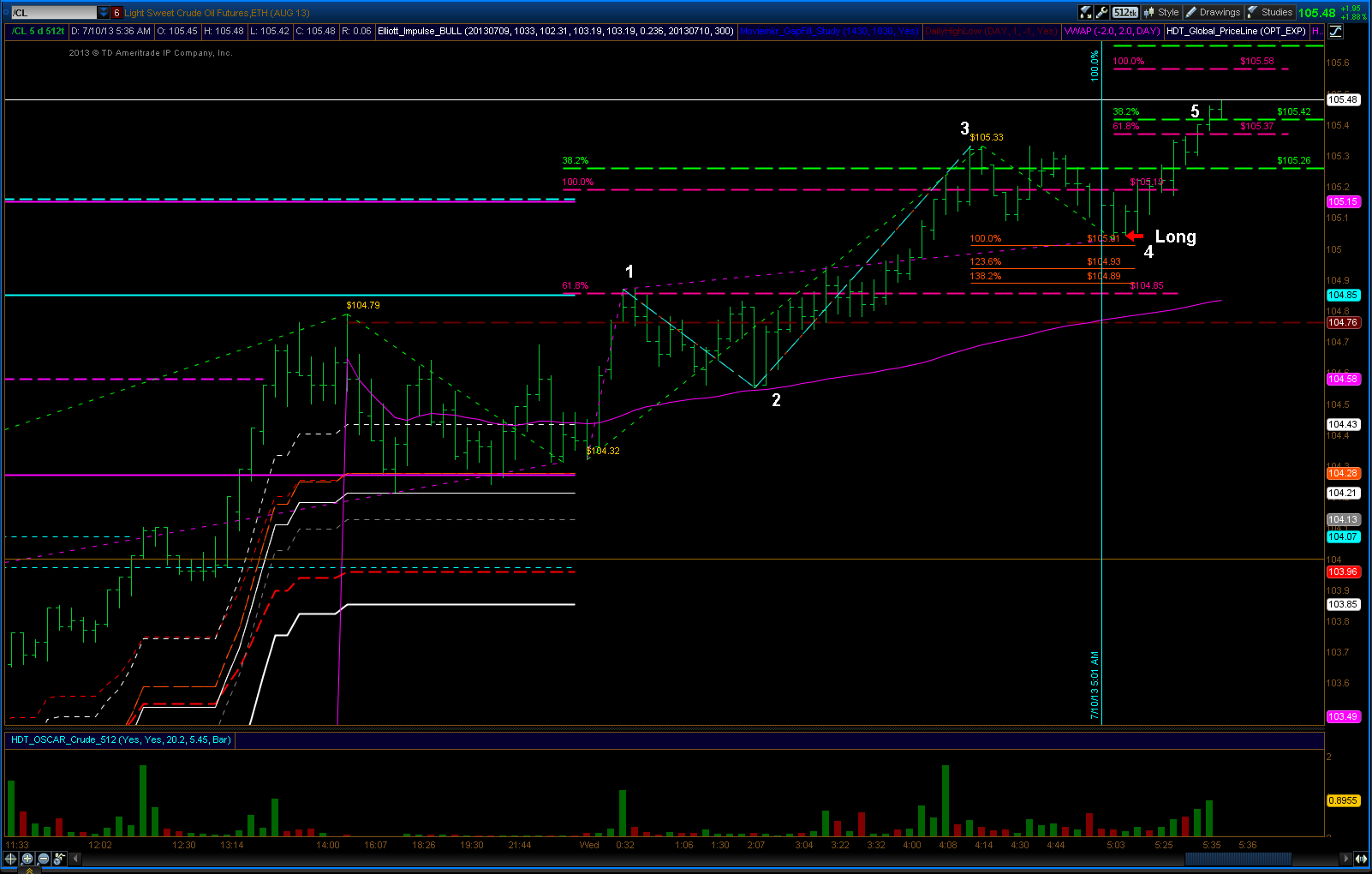Expand the panel using the double-chevron tab
This screenshot has width=1372, height=874.
(x=29, y=870)
